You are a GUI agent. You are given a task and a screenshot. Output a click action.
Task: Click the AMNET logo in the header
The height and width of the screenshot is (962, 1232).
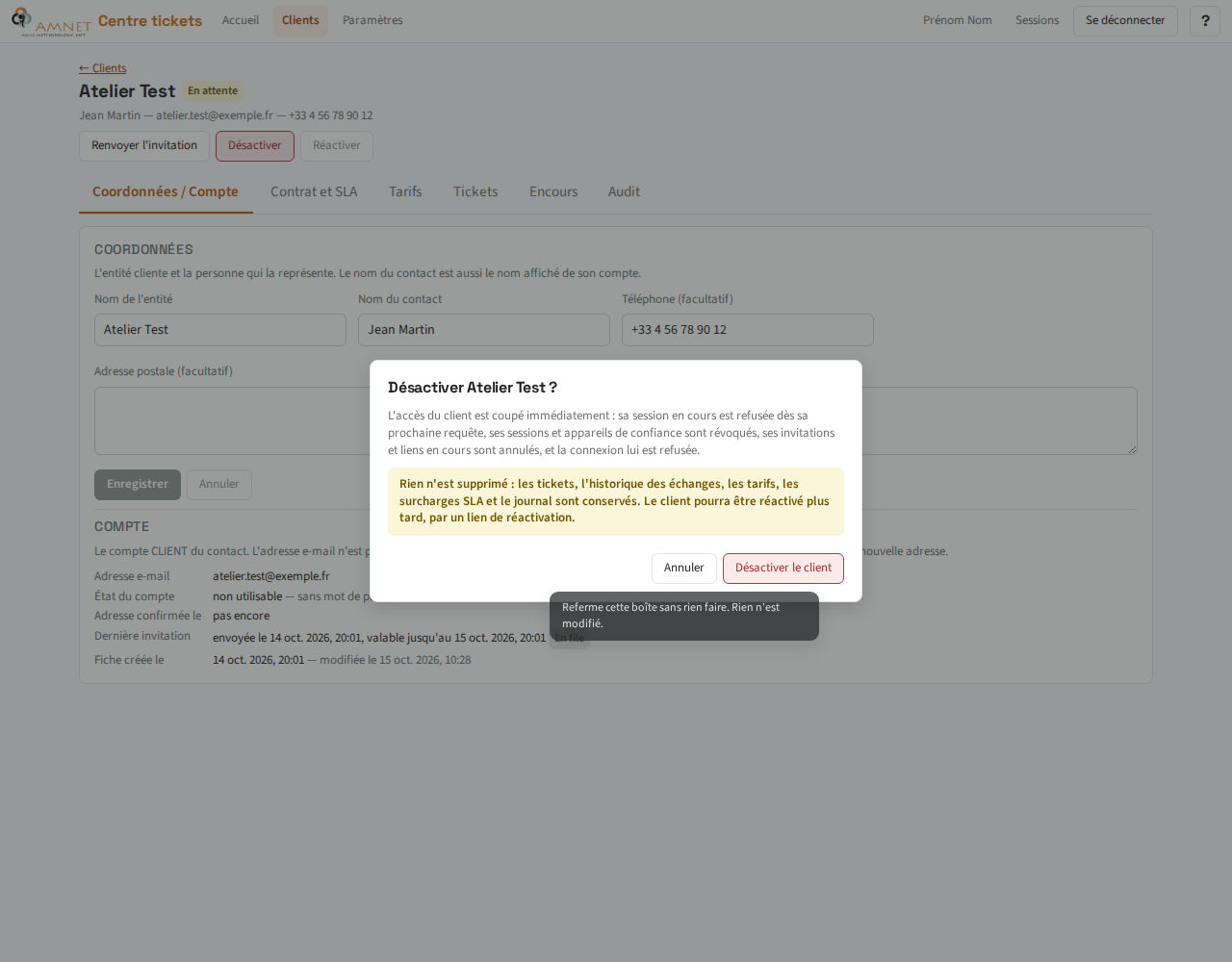(51, 21)
